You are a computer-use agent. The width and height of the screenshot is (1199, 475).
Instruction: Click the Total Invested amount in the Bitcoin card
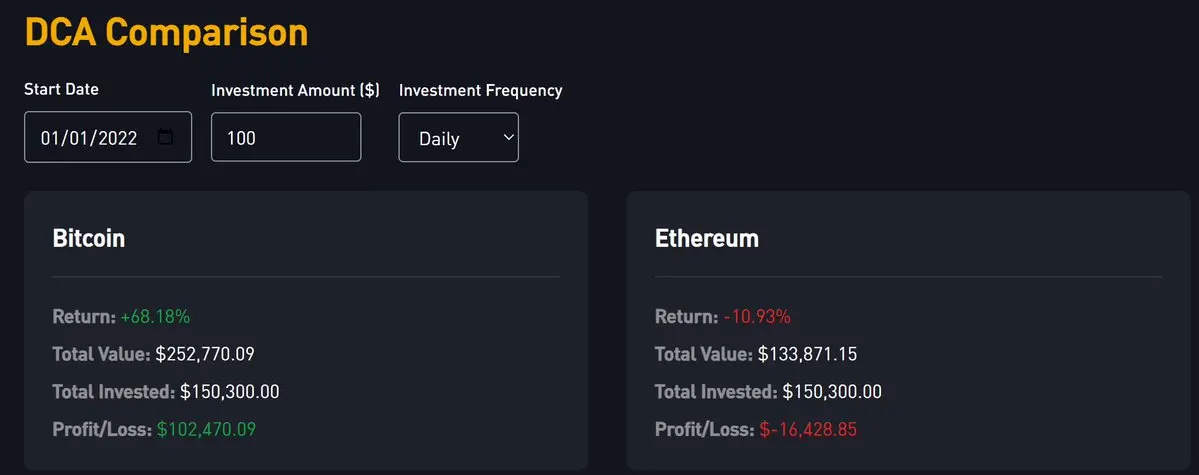pyautogui.click(x=229, y=391)
